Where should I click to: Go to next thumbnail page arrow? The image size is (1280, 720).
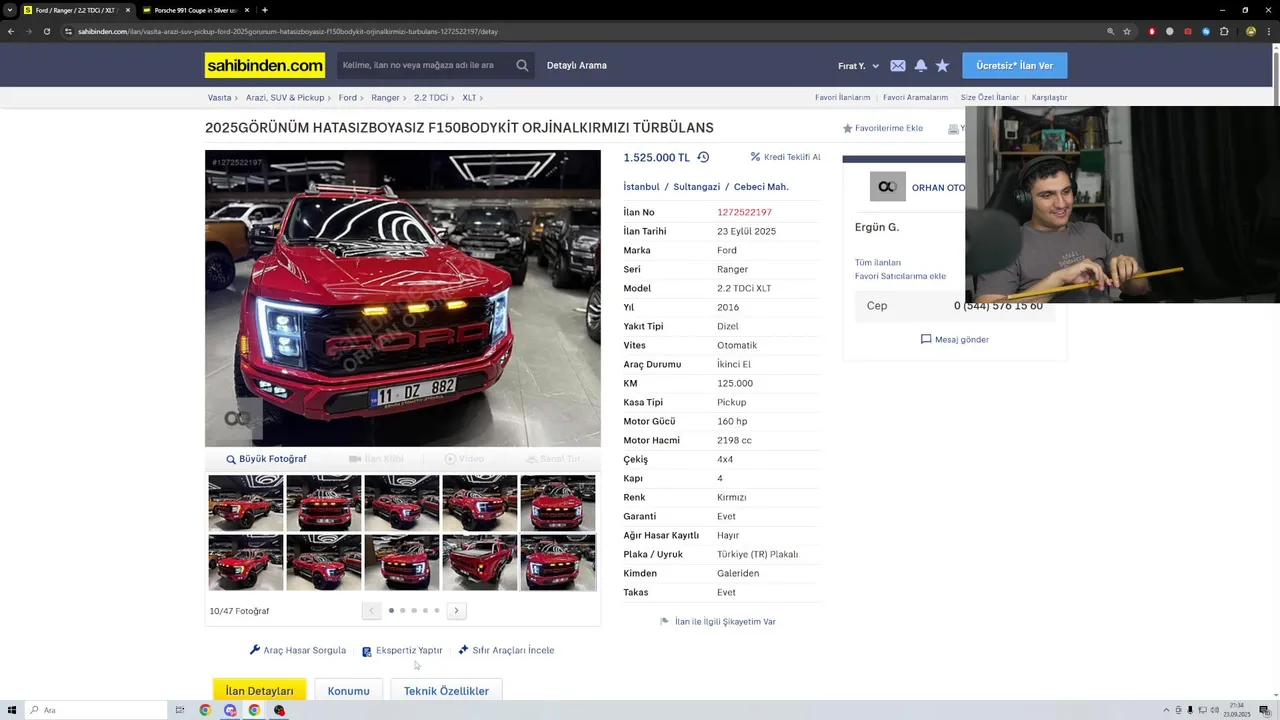pyautogui.click(x=456, y=610)
